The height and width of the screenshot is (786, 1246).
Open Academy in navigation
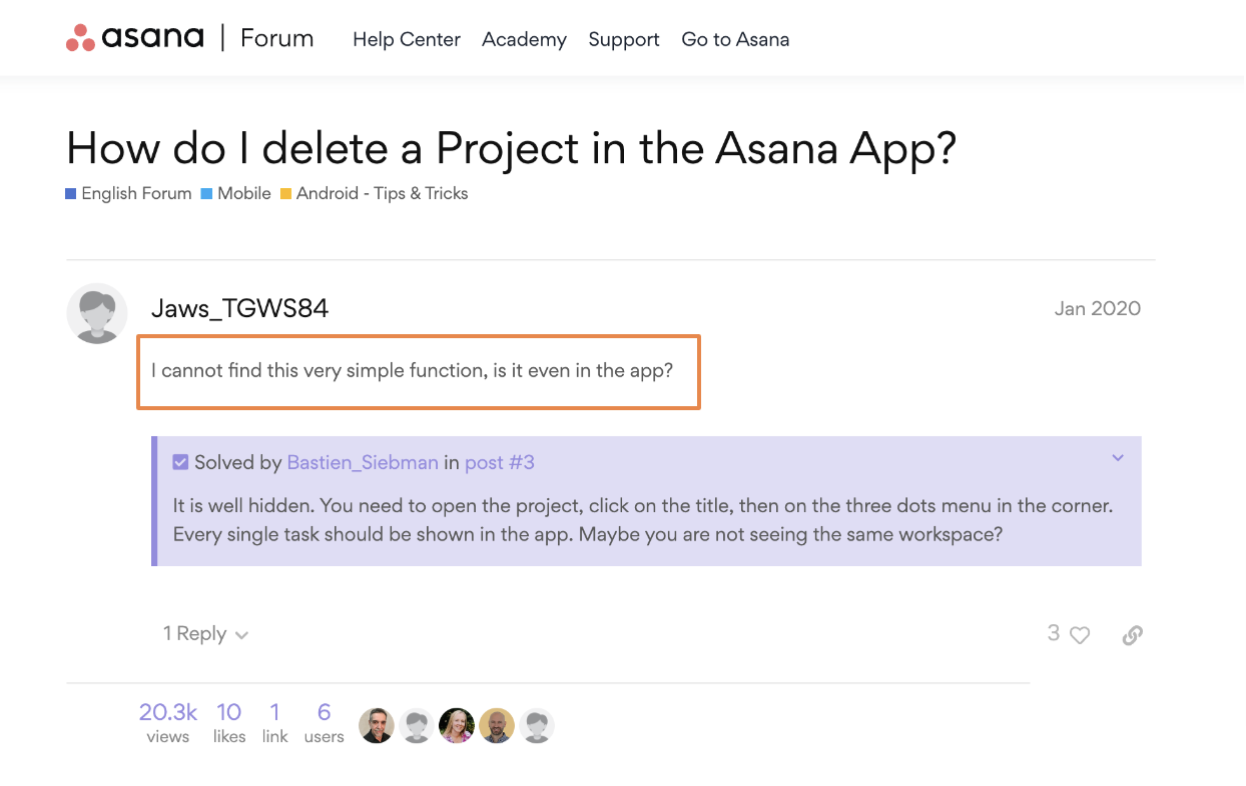click(x=524, y=40)
